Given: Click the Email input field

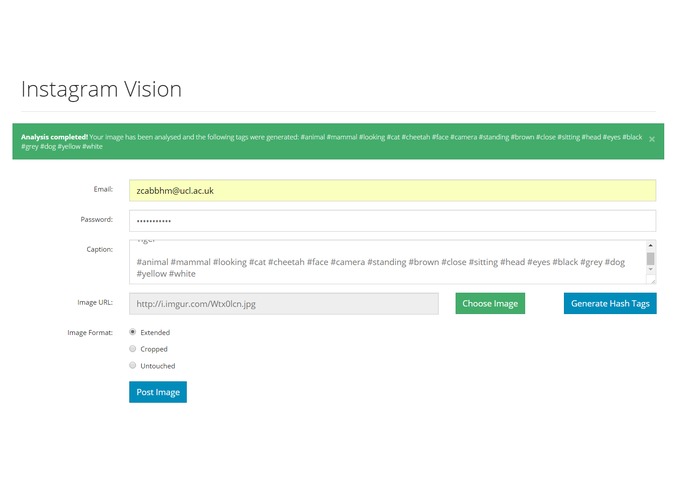Looking at the screenshot, I should [392, 191].
